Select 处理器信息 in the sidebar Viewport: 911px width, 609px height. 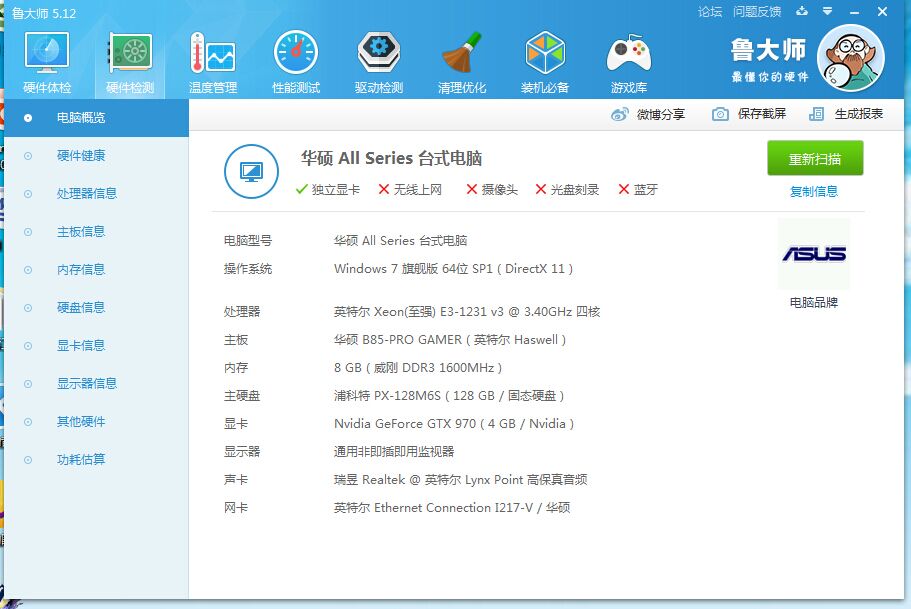[x=96, y=194]
